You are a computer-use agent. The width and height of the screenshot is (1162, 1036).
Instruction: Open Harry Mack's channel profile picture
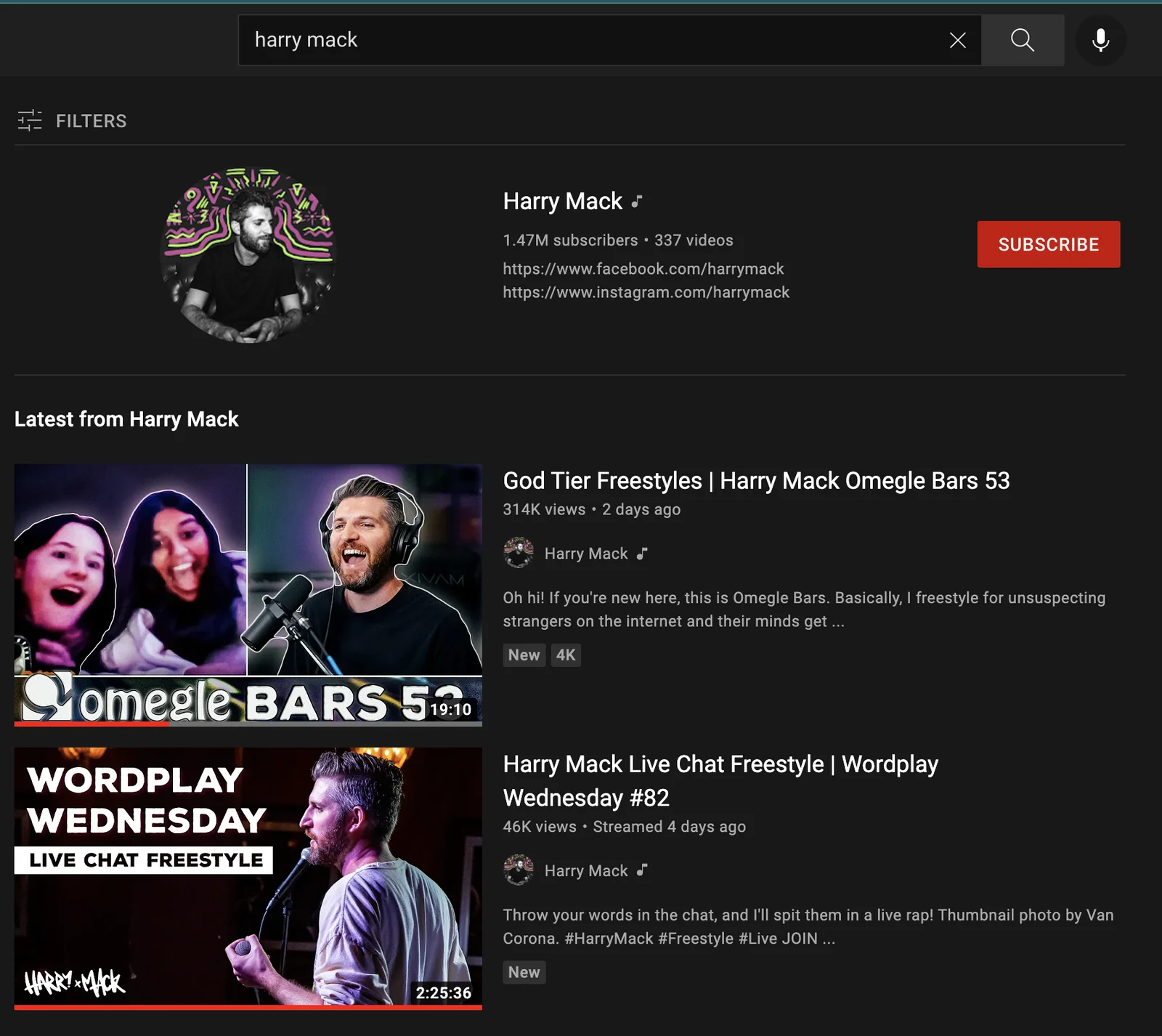pos(248,255)
